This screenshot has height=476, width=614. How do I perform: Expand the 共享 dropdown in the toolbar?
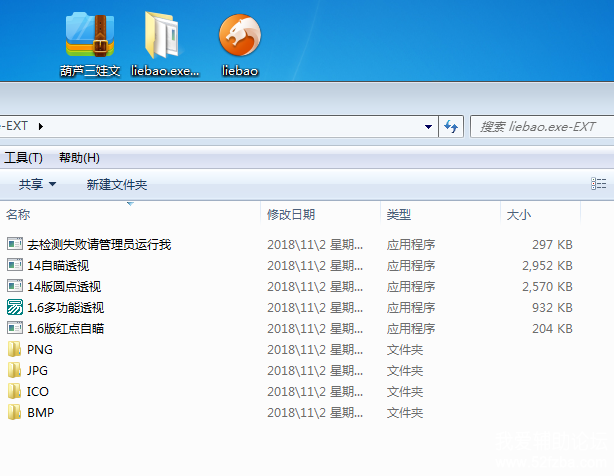click(38, 184)
